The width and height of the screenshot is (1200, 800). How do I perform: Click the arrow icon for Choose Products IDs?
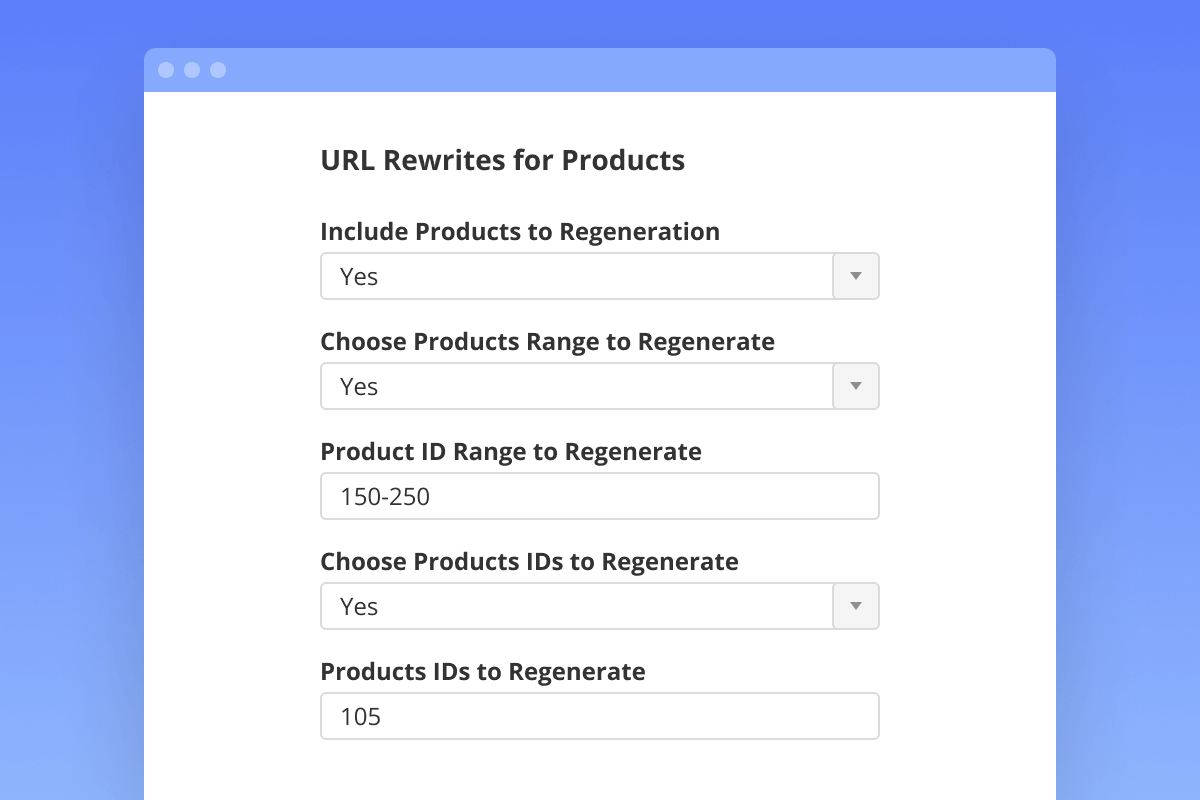click(x=856, y=606)
